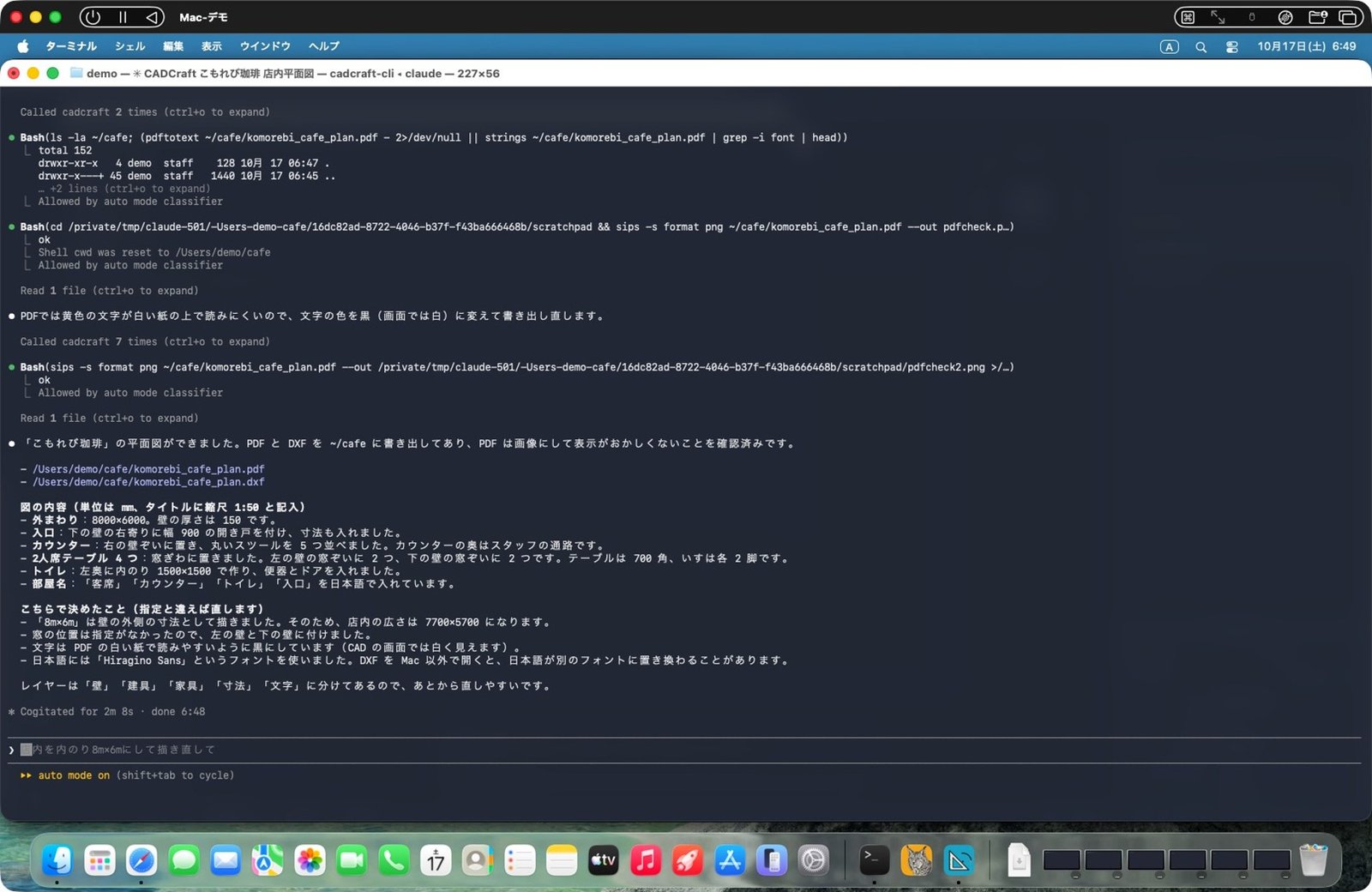Open the 表示 menu
The image size is (1372, 892).
pyautogui.click(x=212, y=46)
